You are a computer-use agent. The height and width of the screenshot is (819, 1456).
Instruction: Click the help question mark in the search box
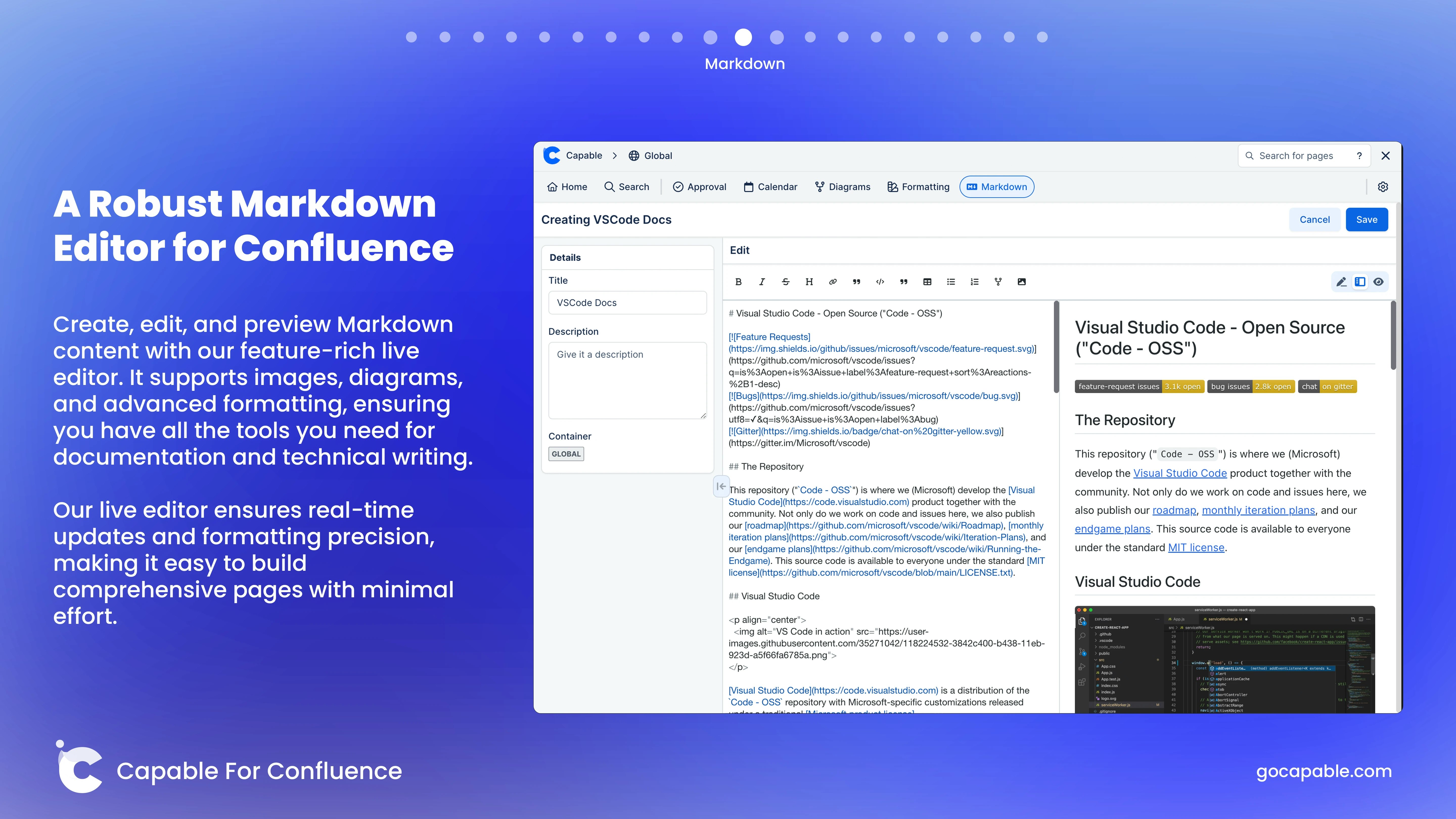[x=1359, y=155]
